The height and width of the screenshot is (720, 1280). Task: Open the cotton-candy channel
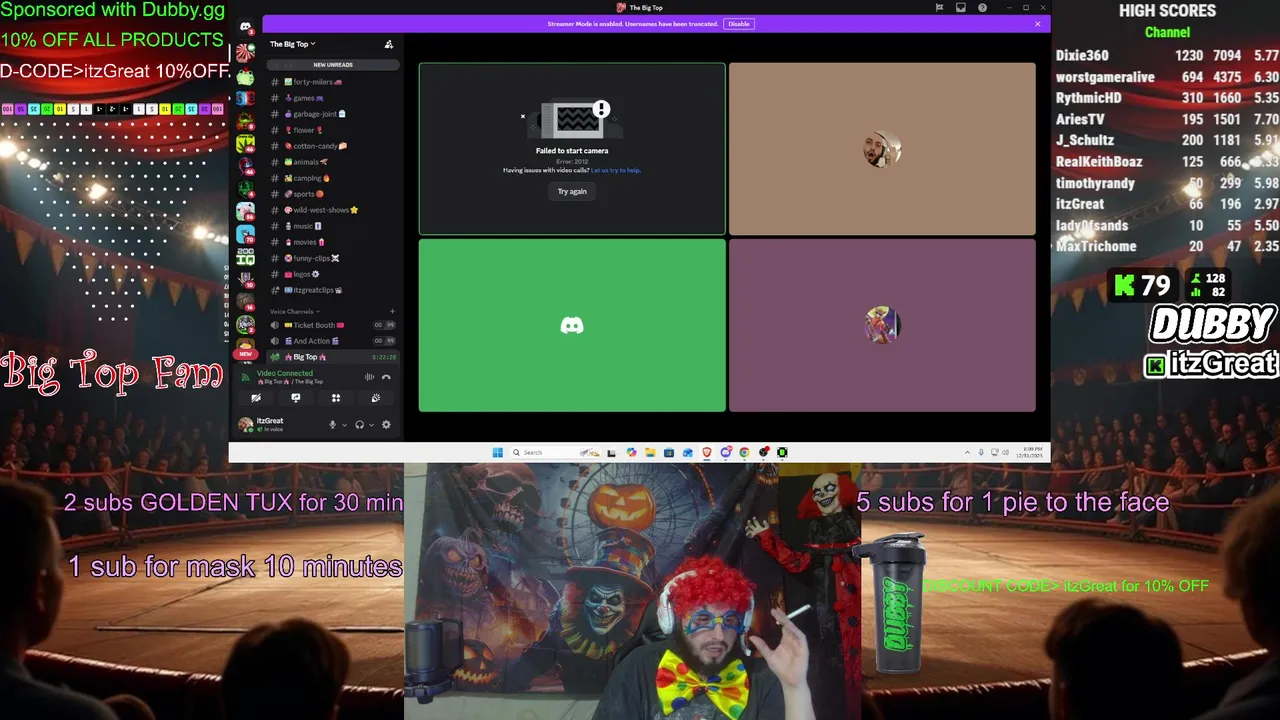point(332,146)
